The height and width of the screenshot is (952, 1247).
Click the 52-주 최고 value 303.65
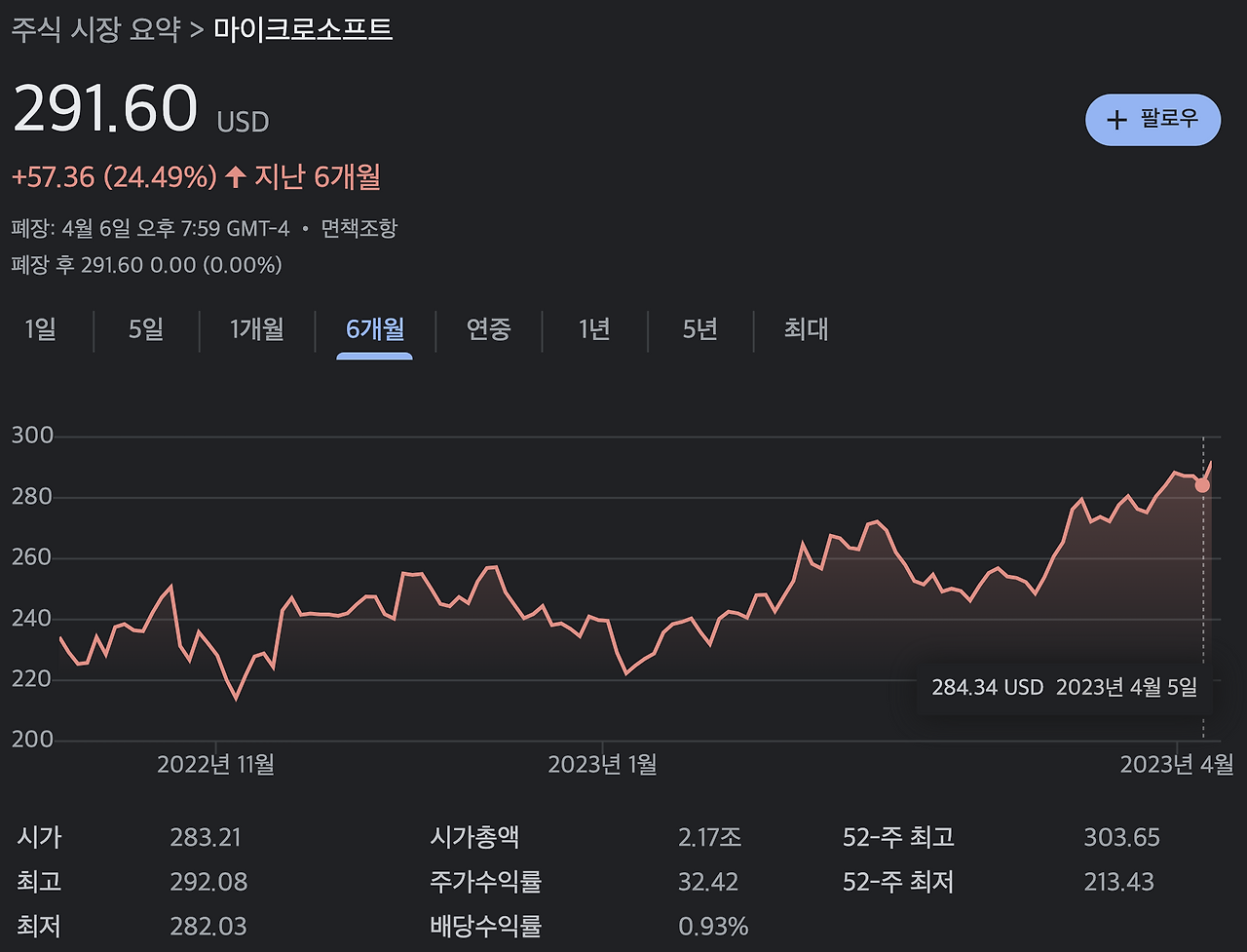pyautogui.click(x=1121, y=837)
